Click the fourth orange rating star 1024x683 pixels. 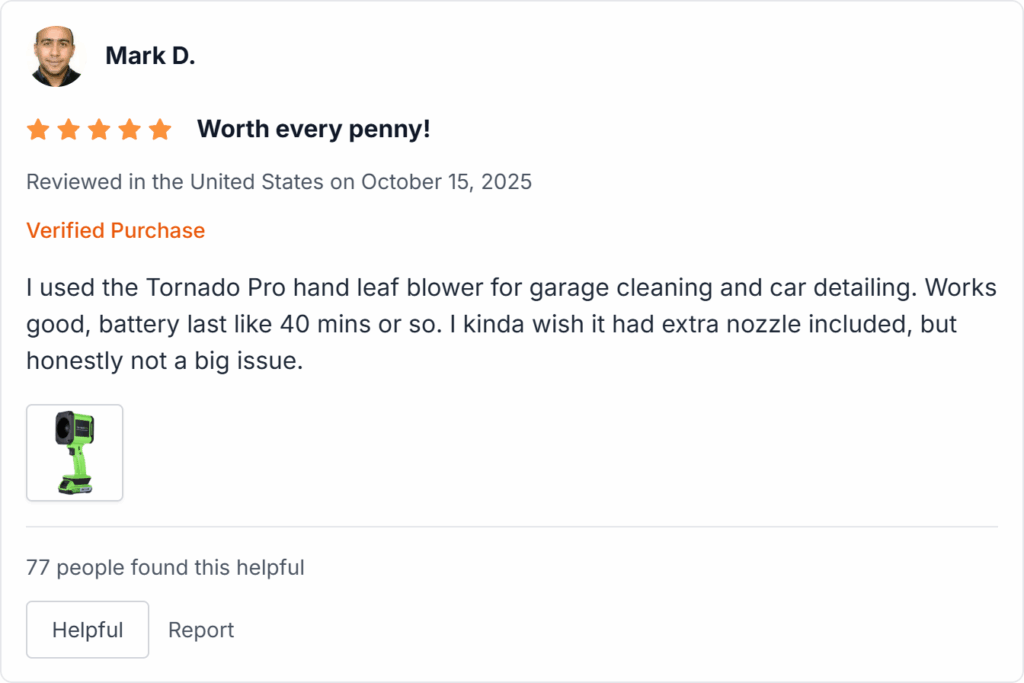pos(130,130)
